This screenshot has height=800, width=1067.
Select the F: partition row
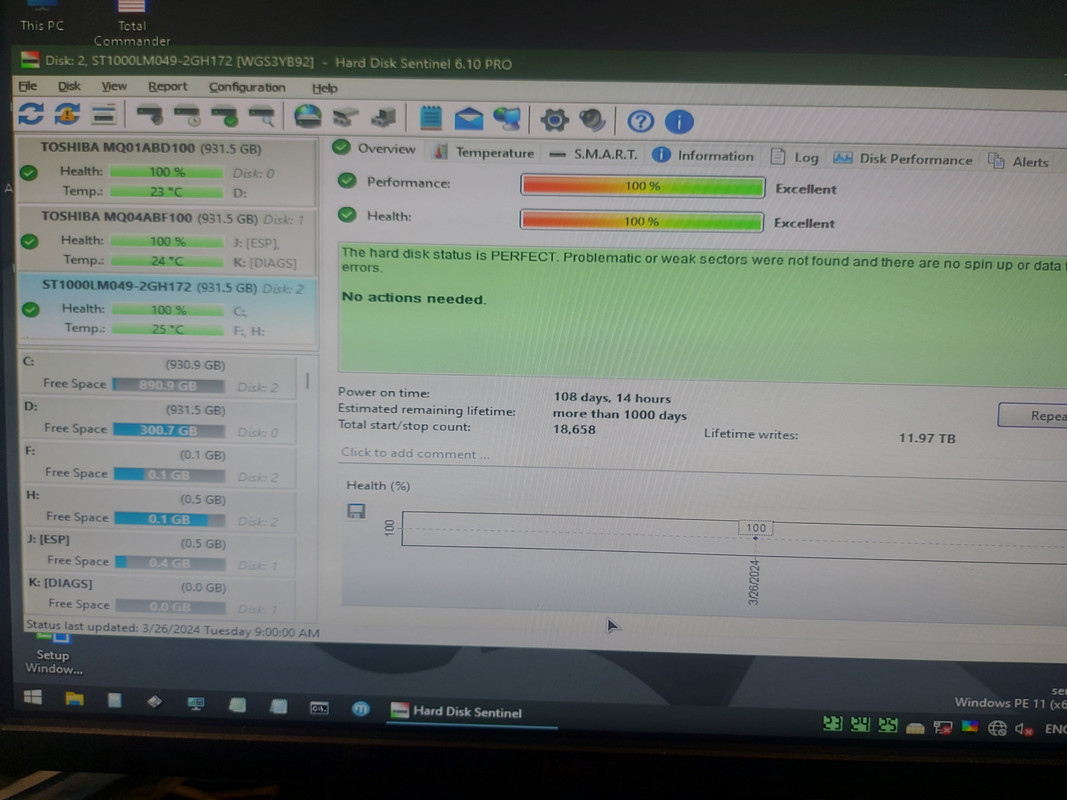pyautogui.click(x=160, y=465)
